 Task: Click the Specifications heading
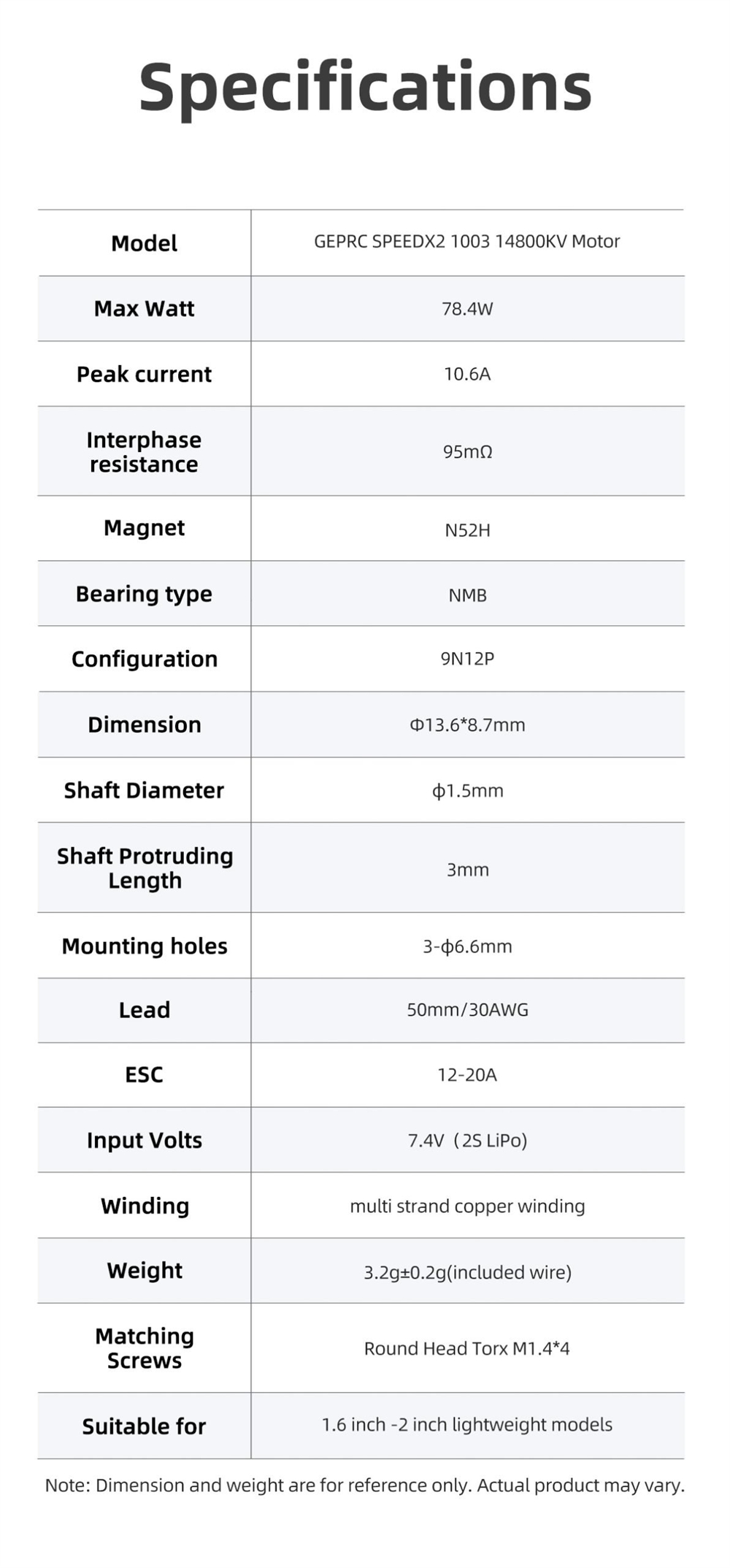pos(365,87)
